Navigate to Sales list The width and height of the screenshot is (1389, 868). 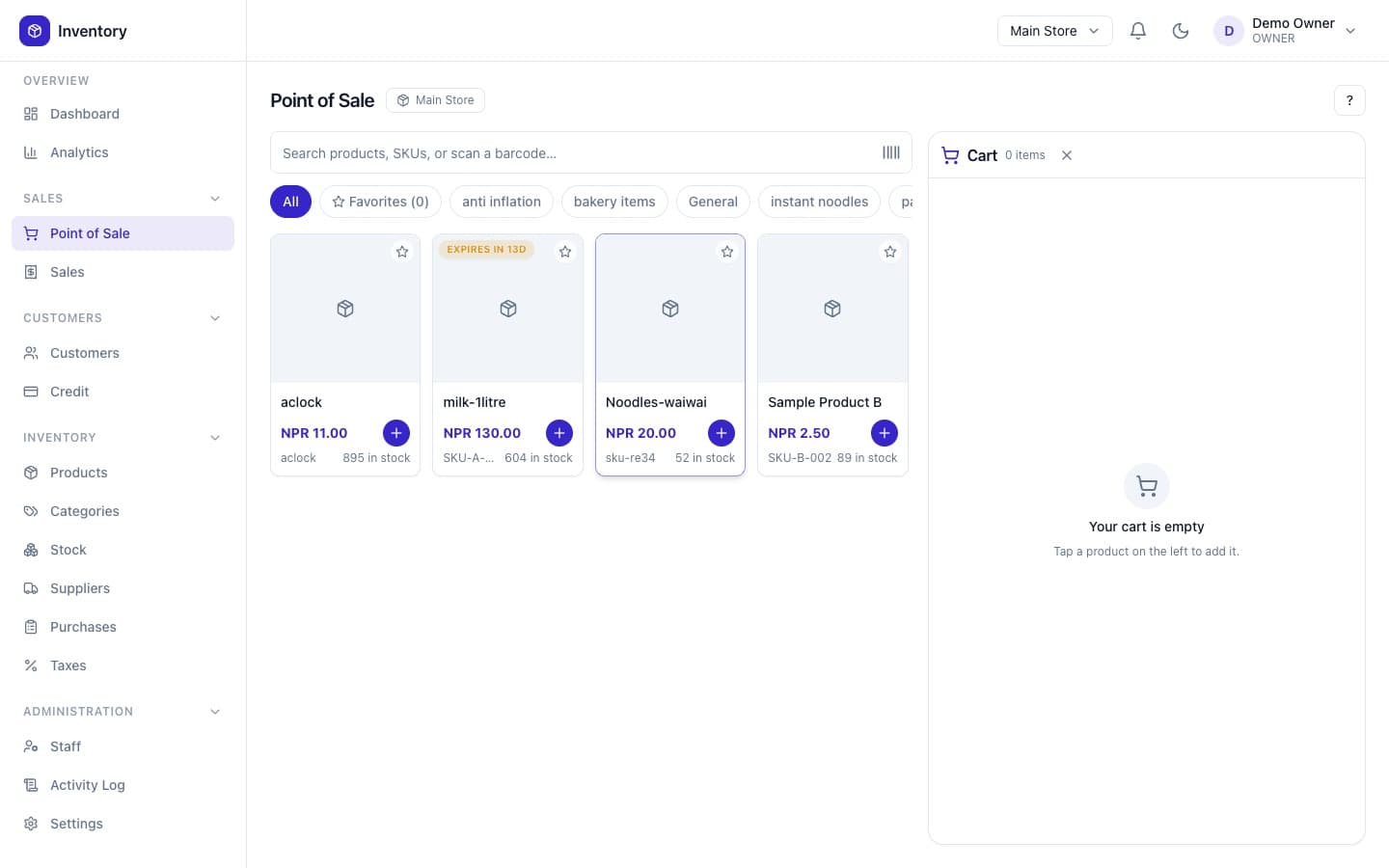(x=123, y=272)
